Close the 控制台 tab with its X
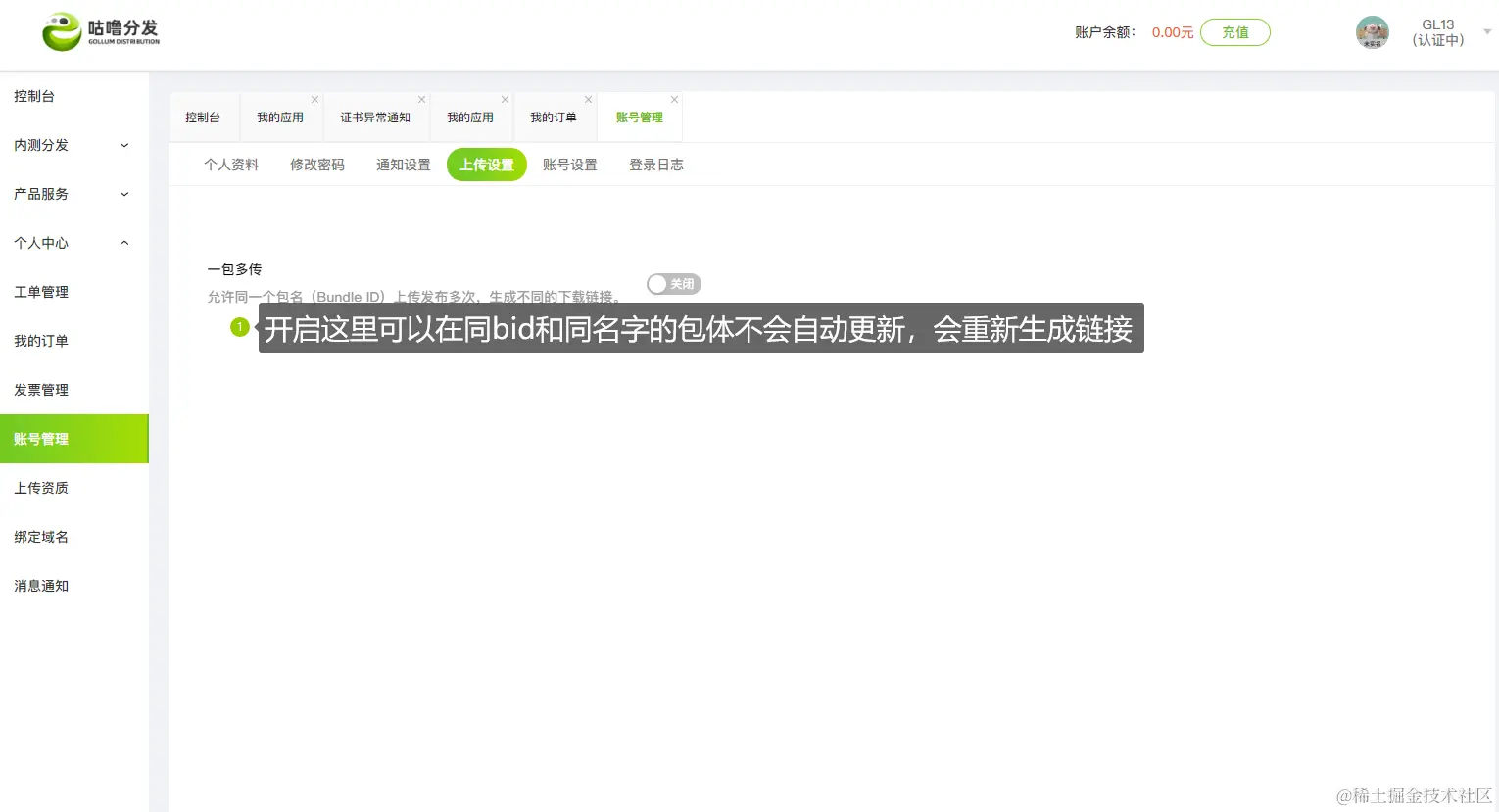The width and height of the screenshot is (1499, 812). [x=232, y=99]
